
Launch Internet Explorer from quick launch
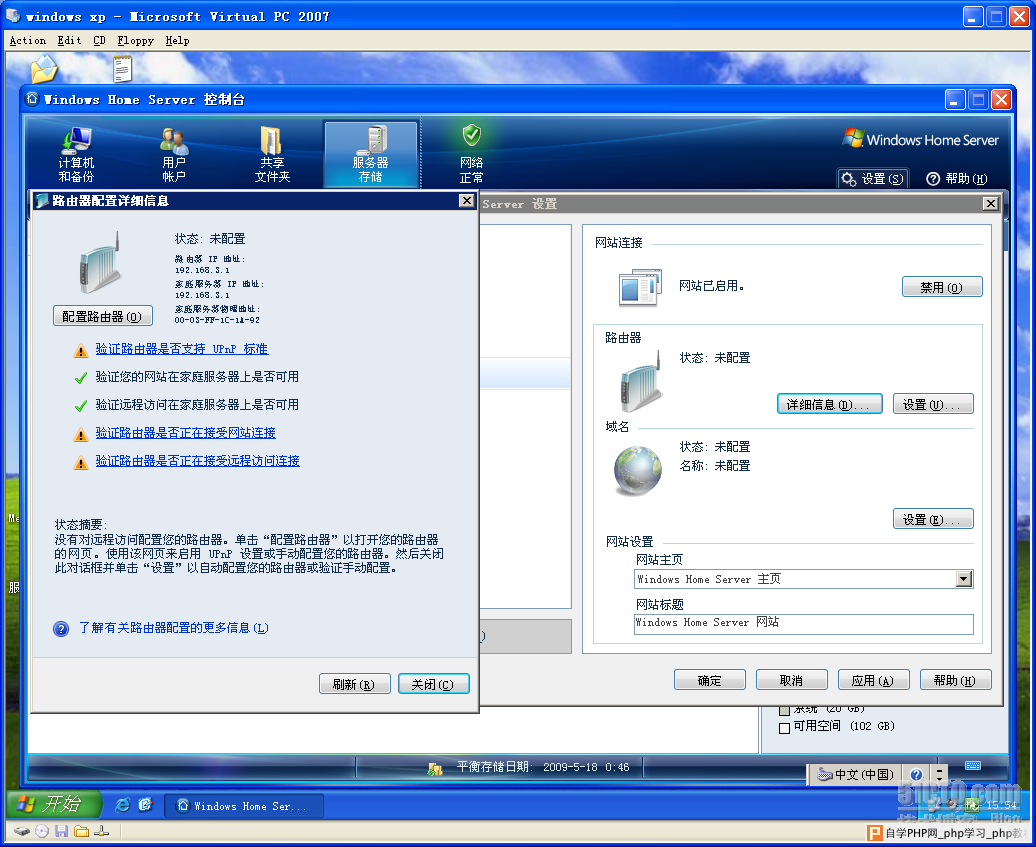(x=122, y=805)
